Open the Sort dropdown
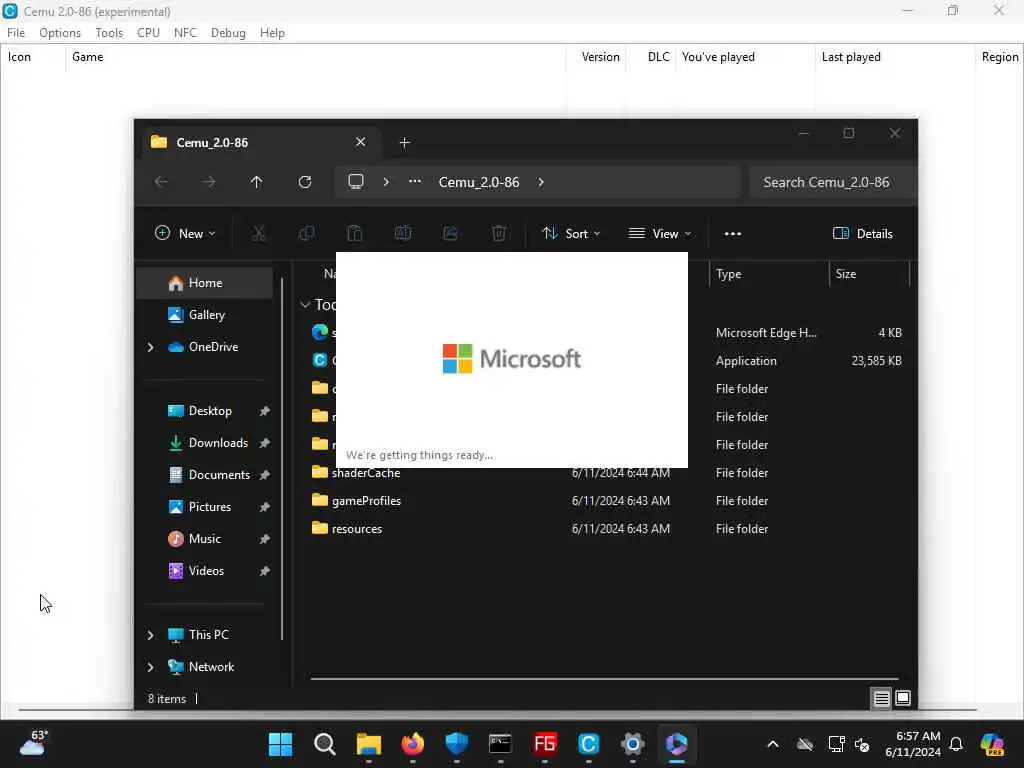This screenshot has height=768, width=1024. [571, 233]
